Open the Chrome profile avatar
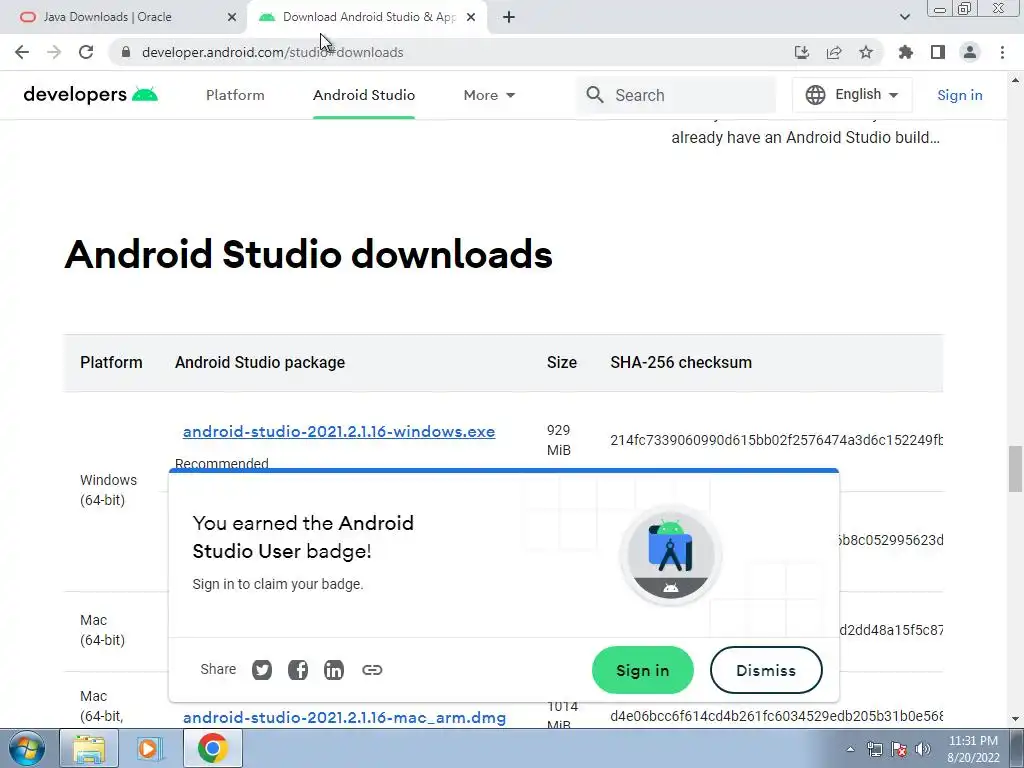 coord(970,52)
